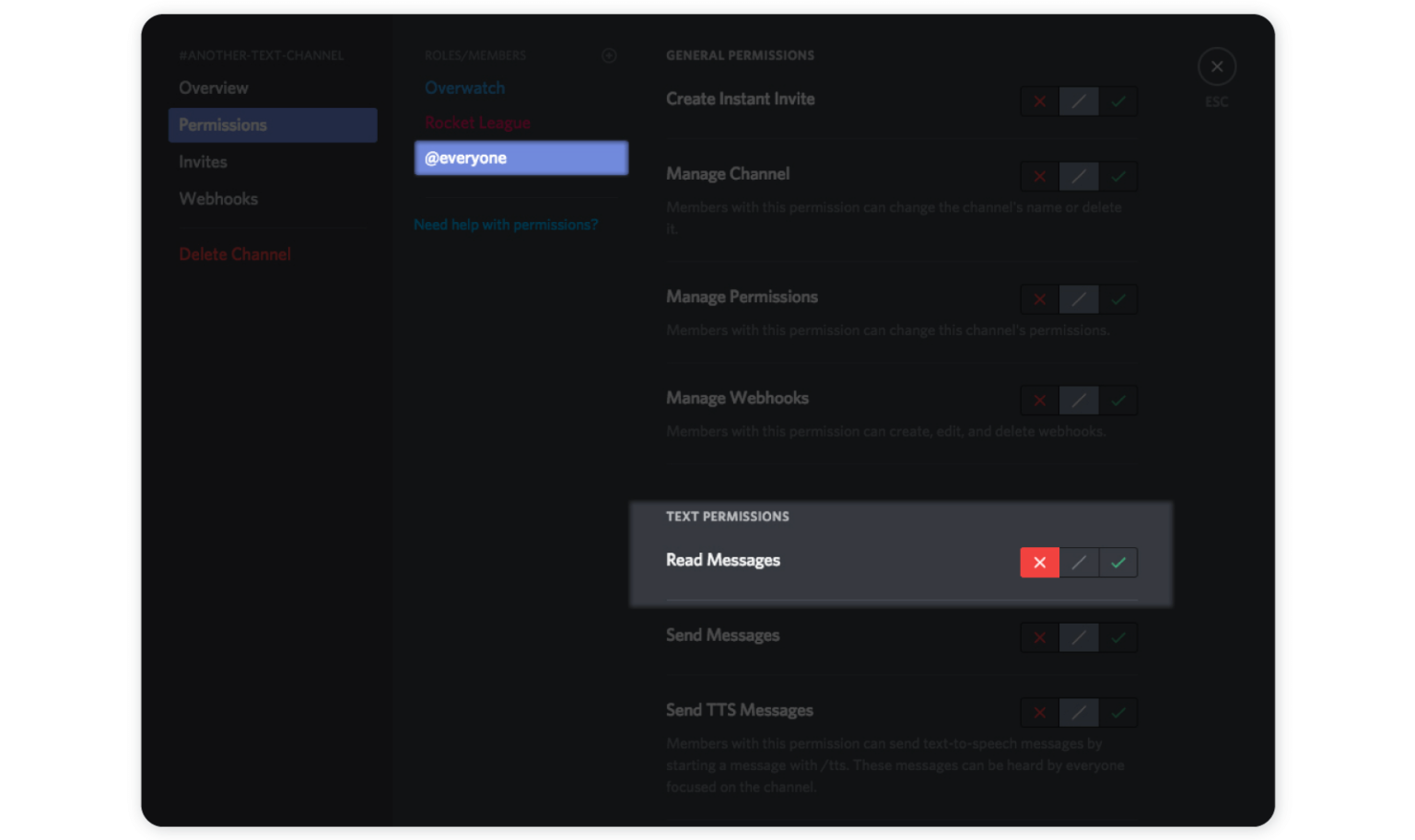The height and width of the screenshot is (840, 1415).
Task: Set Create Instant Invite to allow
Action: click(1118, 101)
